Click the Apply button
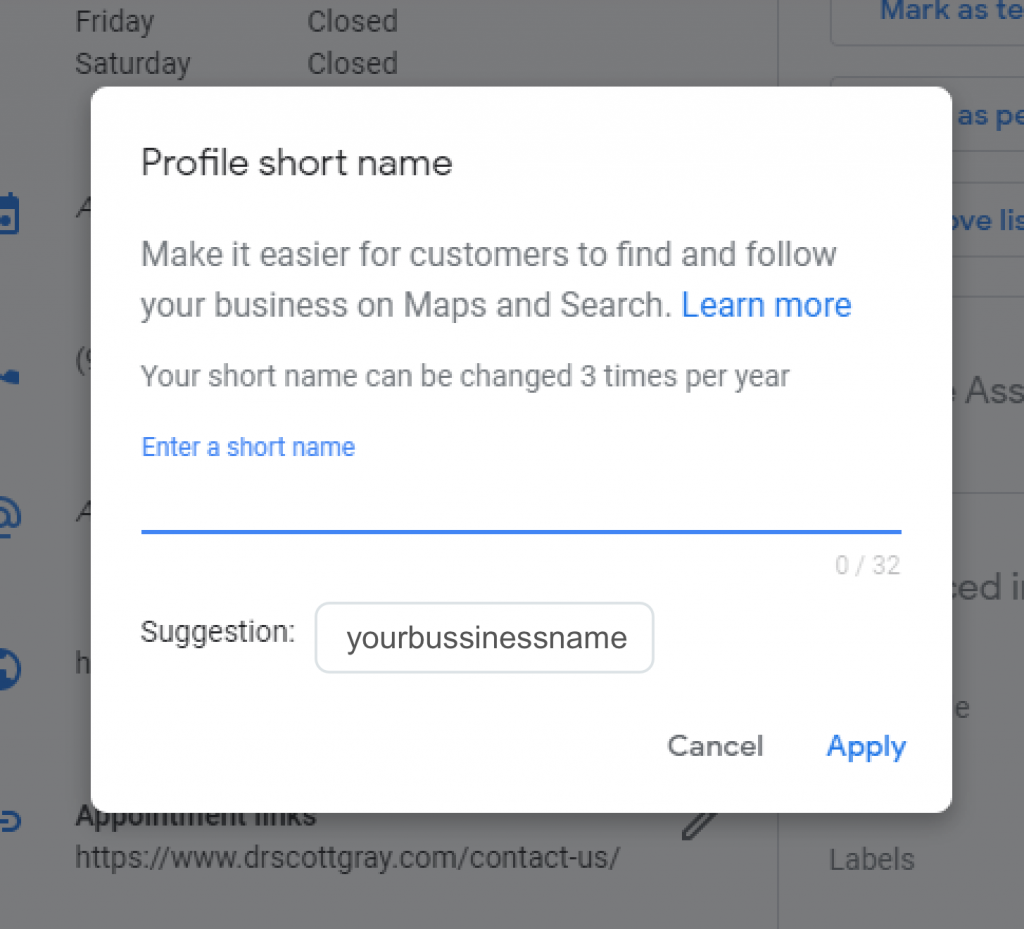 point(866,747)
